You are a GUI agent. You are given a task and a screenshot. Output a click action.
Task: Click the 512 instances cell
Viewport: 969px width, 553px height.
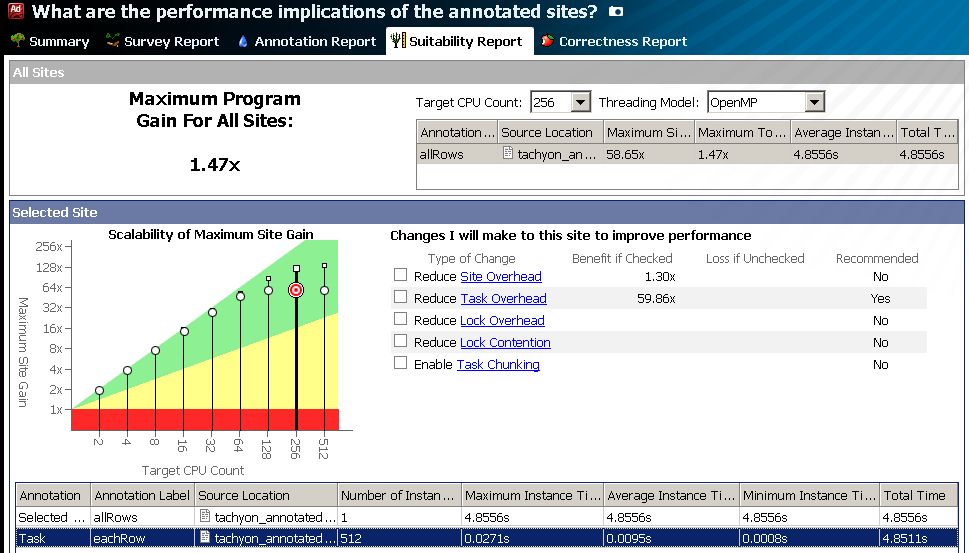pyautogui.click(x=351, y=539)
